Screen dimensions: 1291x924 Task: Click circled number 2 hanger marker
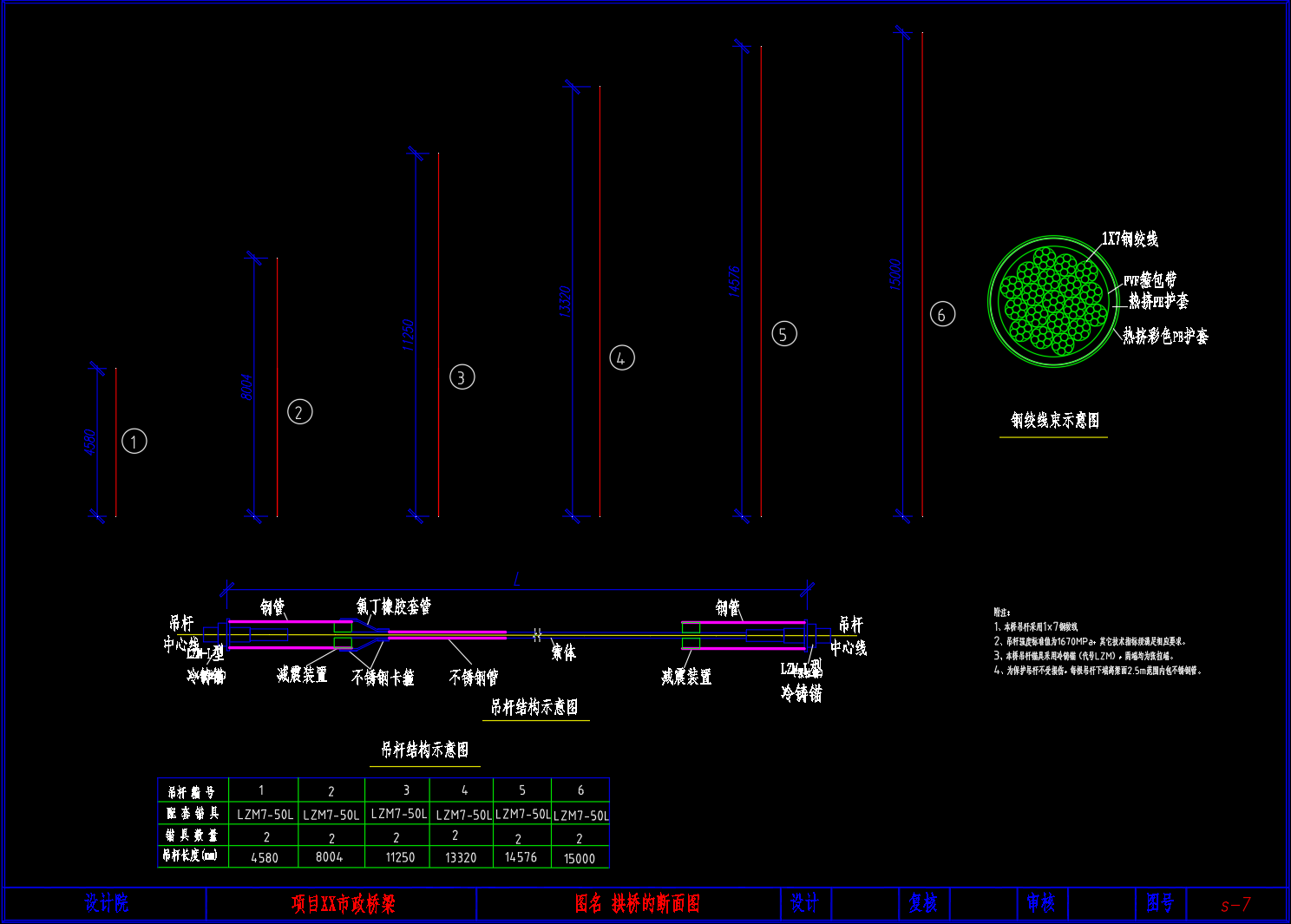point(299,412)
